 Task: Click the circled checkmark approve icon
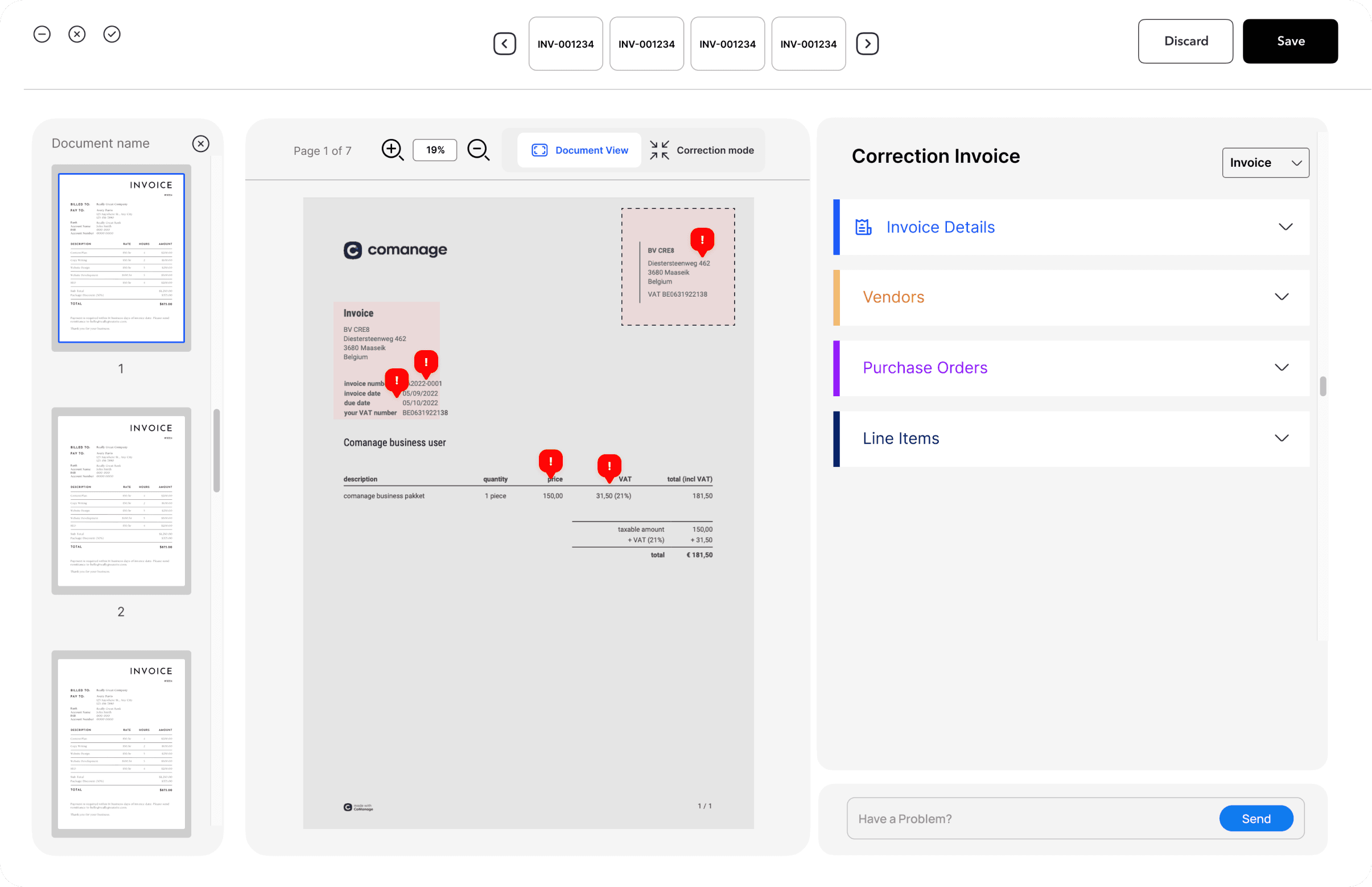tap(112, 35)
